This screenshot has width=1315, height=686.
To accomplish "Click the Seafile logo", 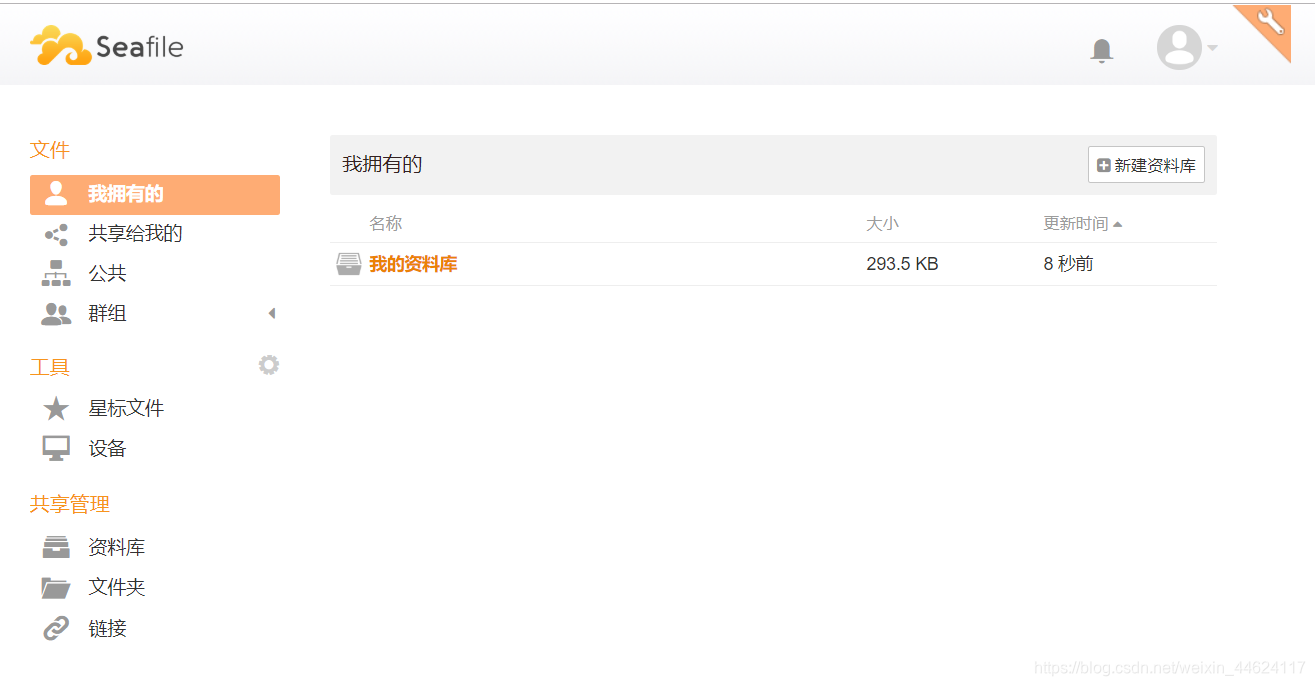I will pos(107,46).
